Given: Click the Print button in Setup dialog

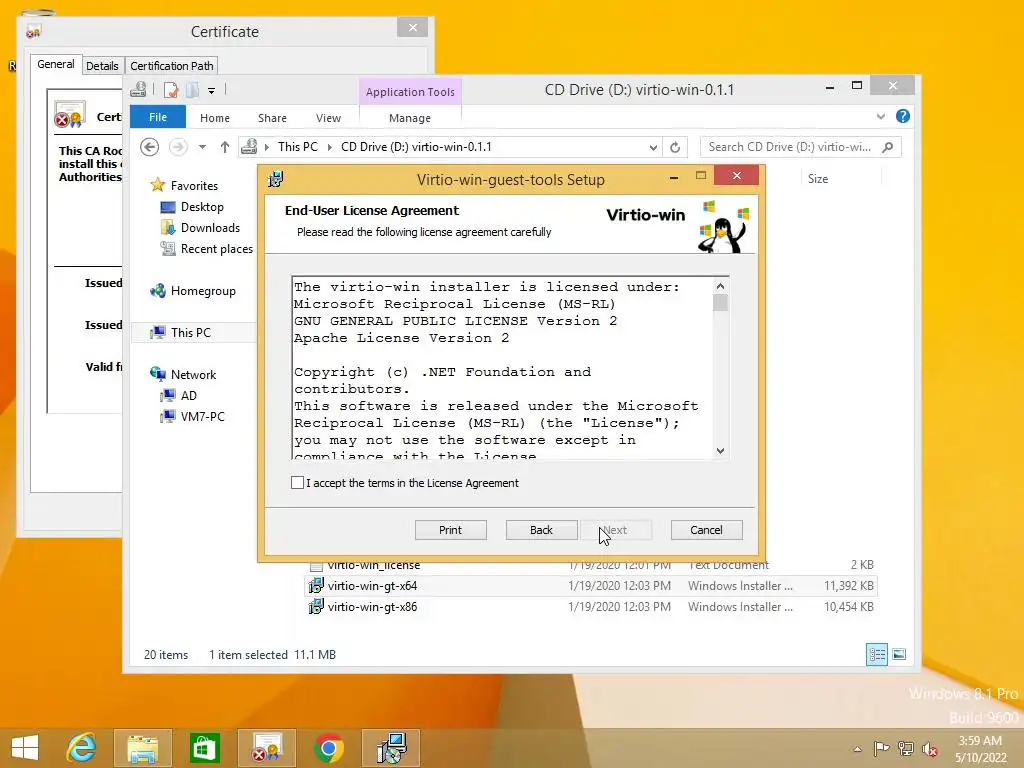Looking at the screenshot, I should click(x=451, y=530).
